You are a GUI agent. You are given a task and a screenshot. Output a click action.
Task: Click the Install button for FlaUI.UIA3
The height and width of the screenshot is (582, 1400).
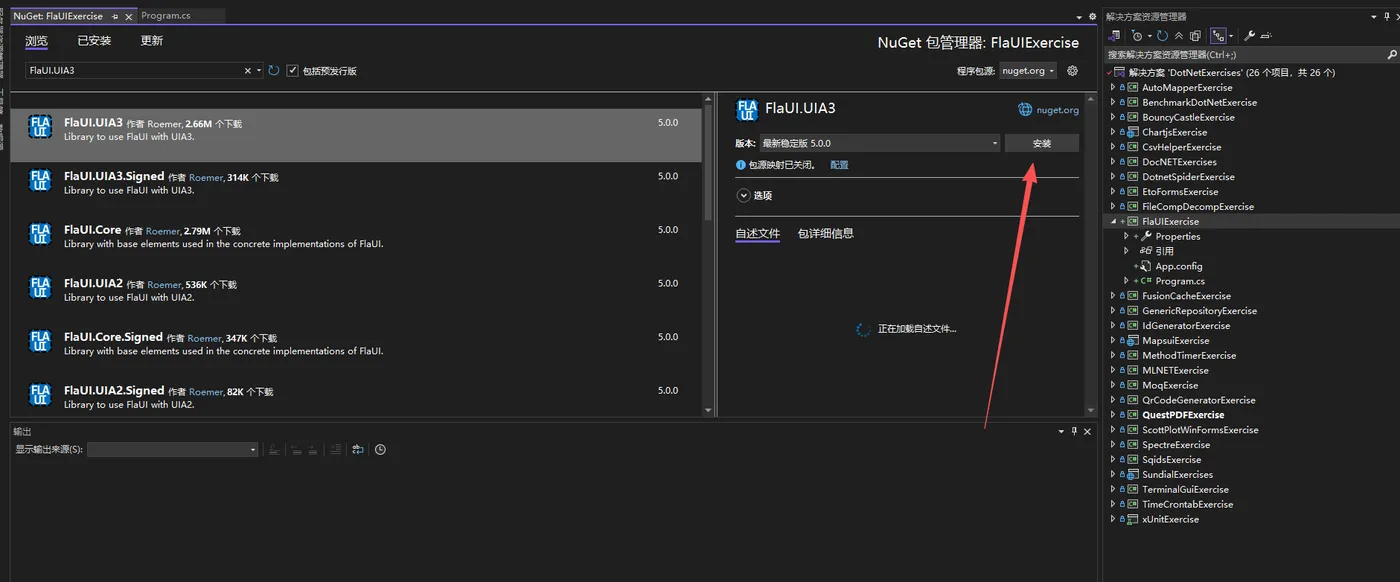coord(1042,143)
